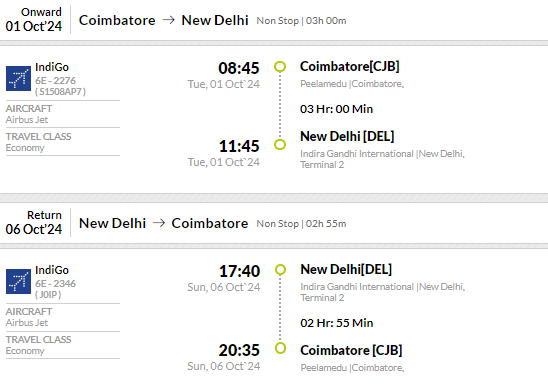548x390 pixels.
Task: Select the Onward 01 Oct'24 date label
Action: (x=34, y=20)
